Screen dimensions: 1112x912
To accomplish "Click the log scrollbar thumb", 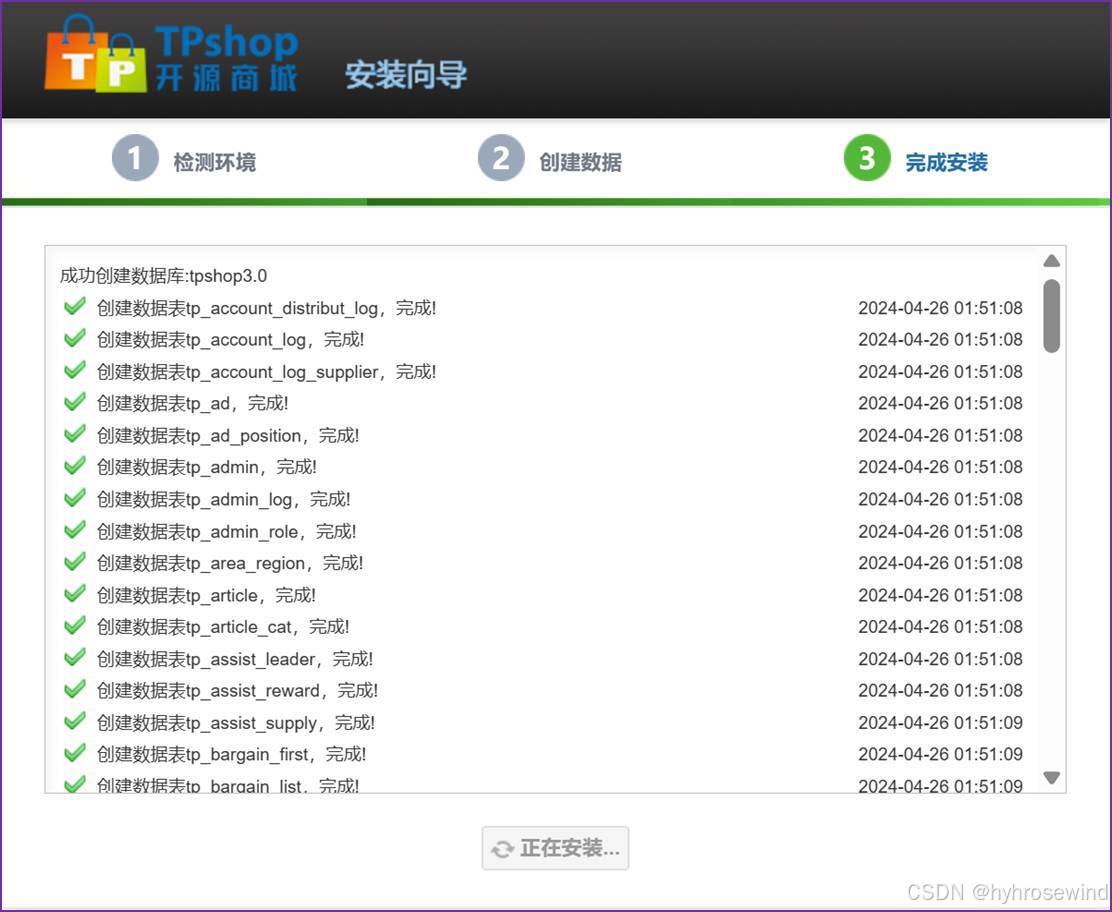I will [x=1052, y=316].
